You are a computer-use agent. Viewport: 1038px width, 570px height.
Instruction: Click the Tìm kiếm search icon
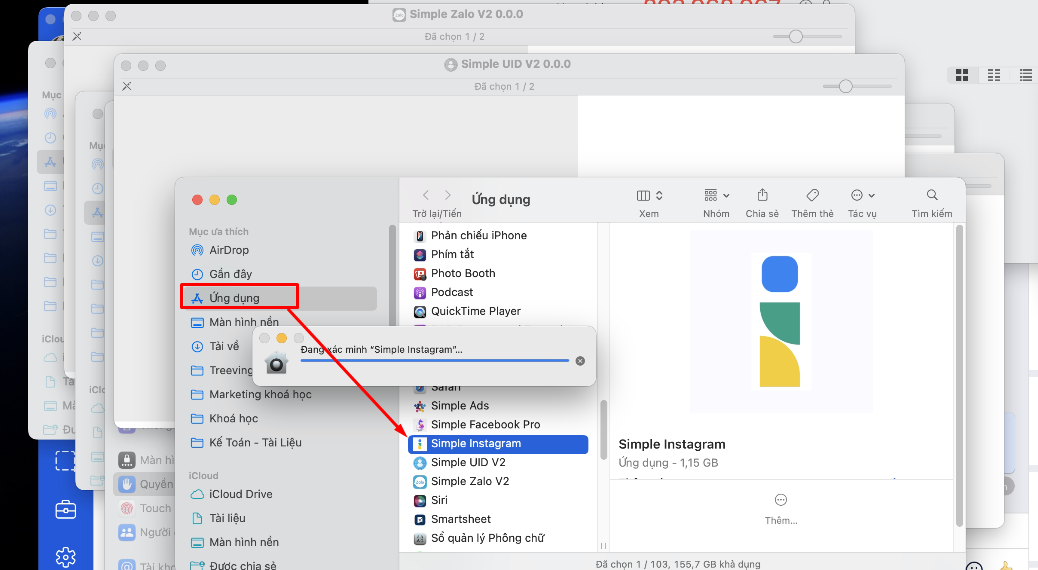point(932,195)
